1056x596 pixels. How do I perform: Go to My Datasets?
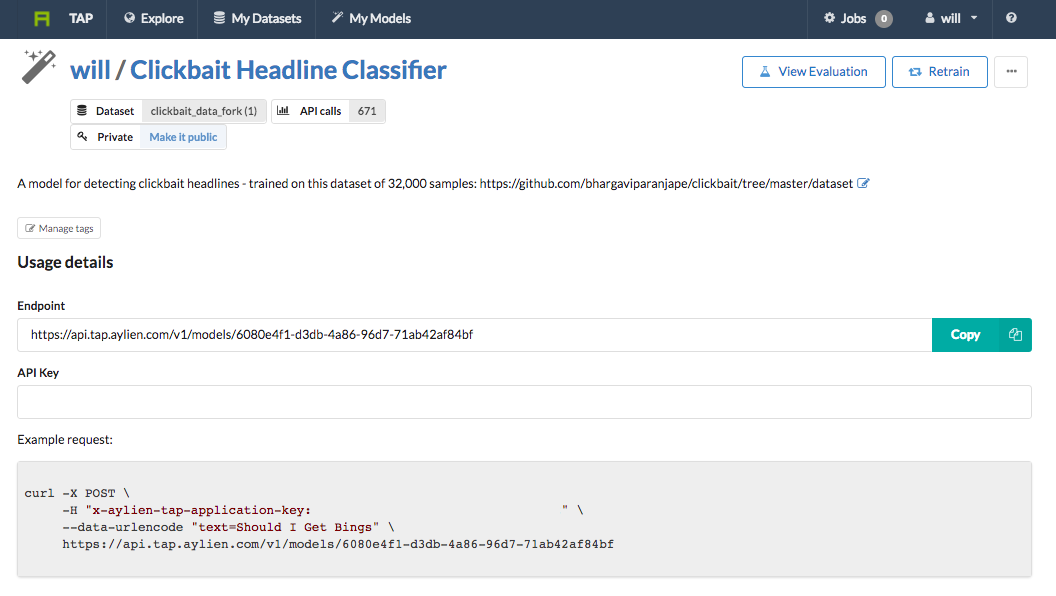click(257, 18)
